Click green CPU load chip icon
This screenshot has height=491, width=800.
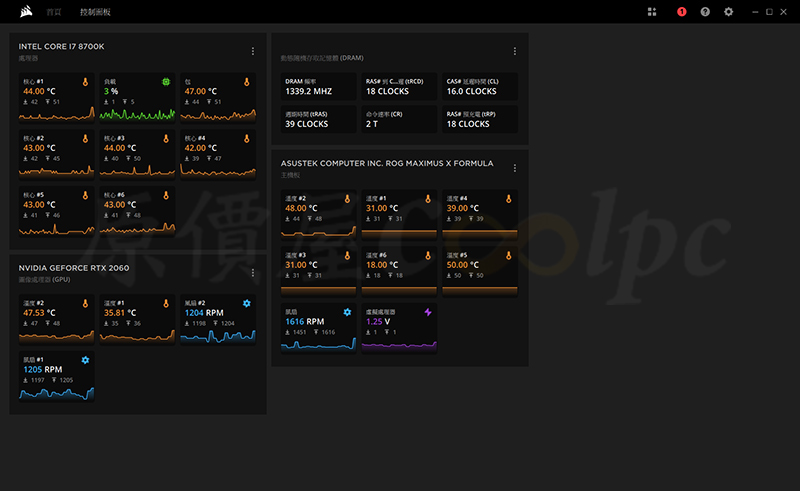tap(166, 82)
